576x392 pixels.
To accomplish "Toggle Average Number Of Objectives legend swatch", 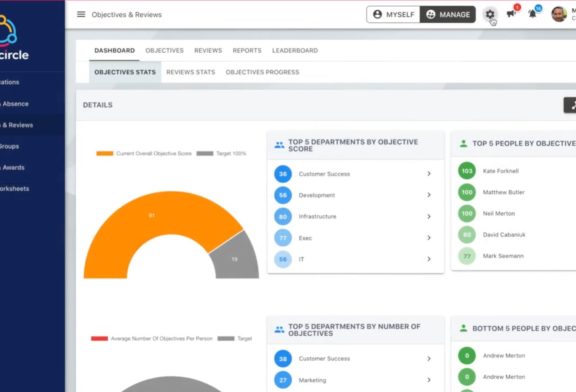I will [99, 338].
